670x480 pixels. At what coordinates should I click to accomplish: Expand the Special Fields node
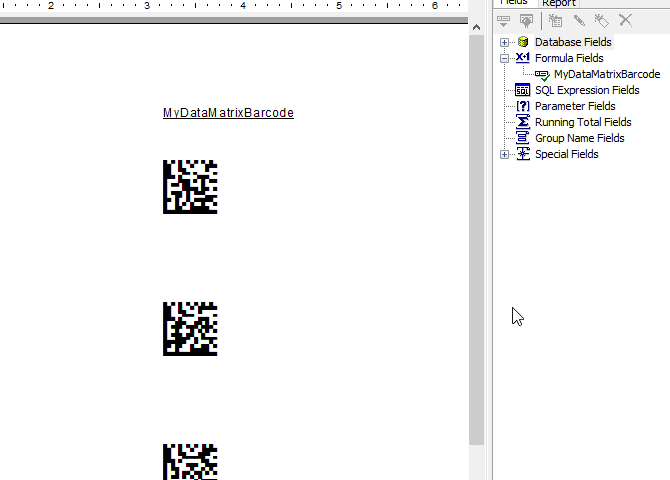click(x=504, y=154)
